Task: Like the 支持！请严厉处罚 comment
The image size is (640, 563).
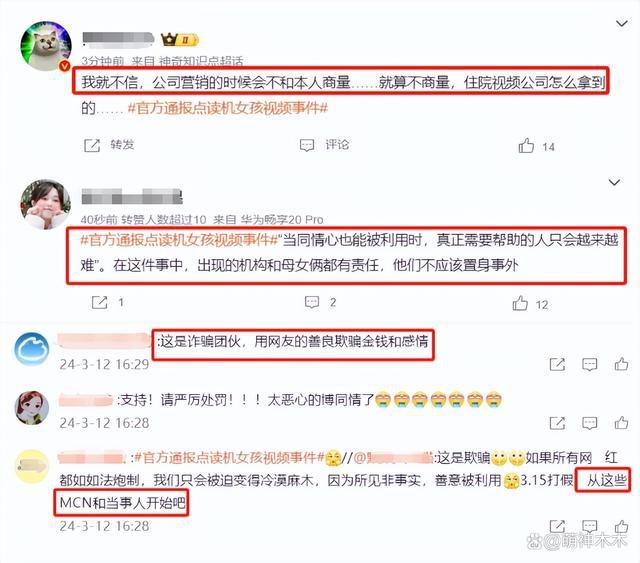Action: [x=621, y=423]
